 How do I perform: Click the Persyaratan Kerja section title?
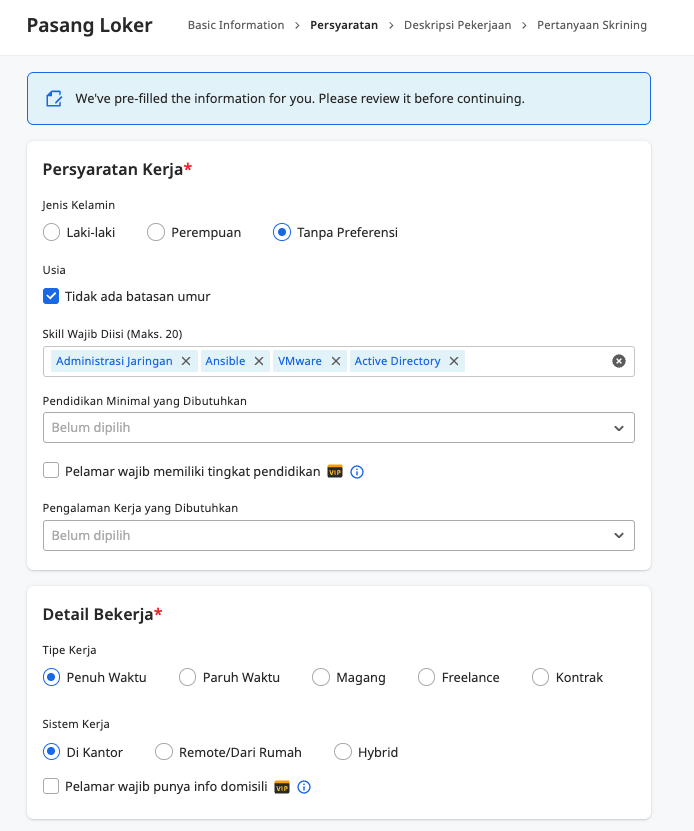117,169
